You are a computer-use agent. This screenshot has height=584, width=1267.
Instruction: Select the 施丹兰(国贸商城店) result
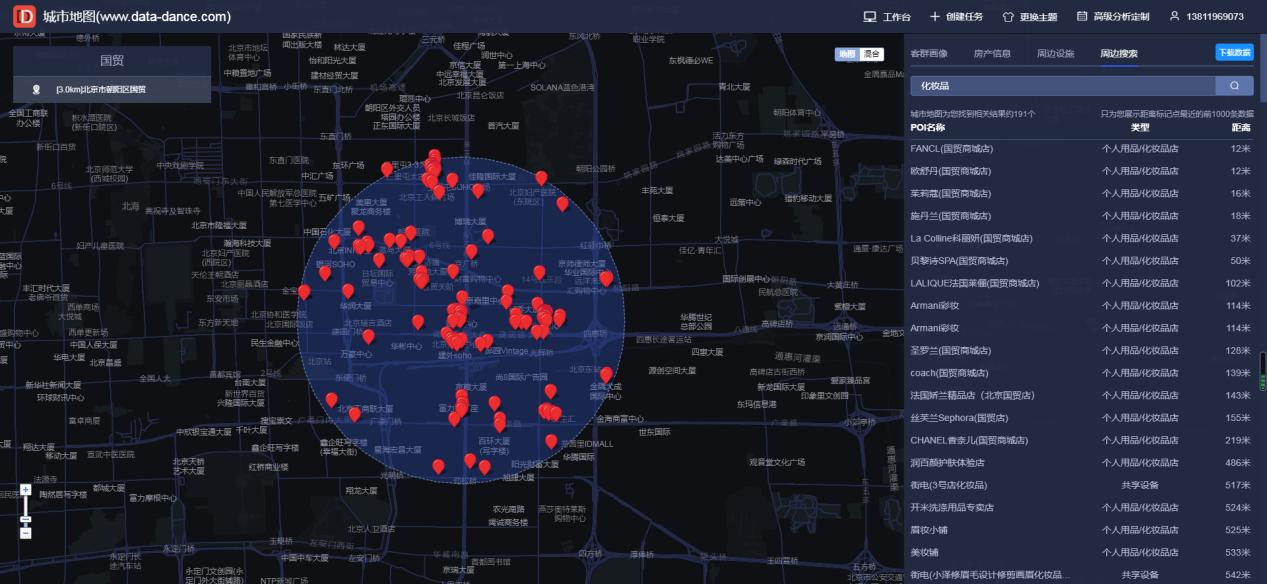[x=1081, y=216]
